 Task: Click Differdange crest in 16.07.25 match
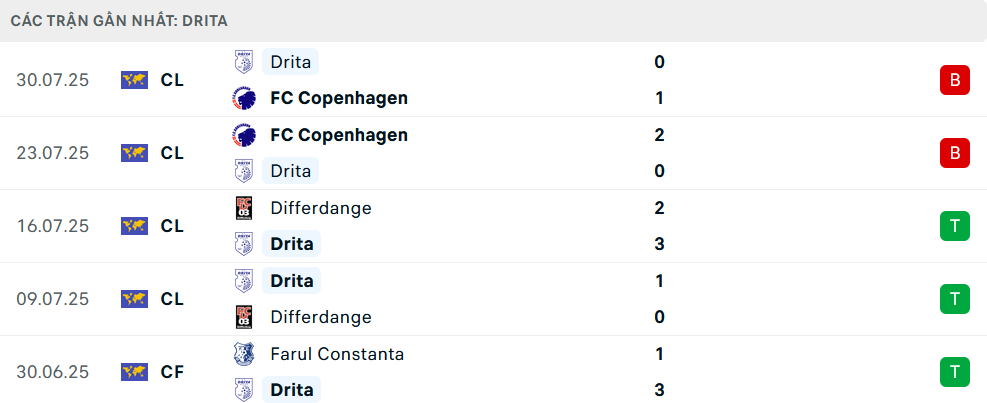[244, 208]
